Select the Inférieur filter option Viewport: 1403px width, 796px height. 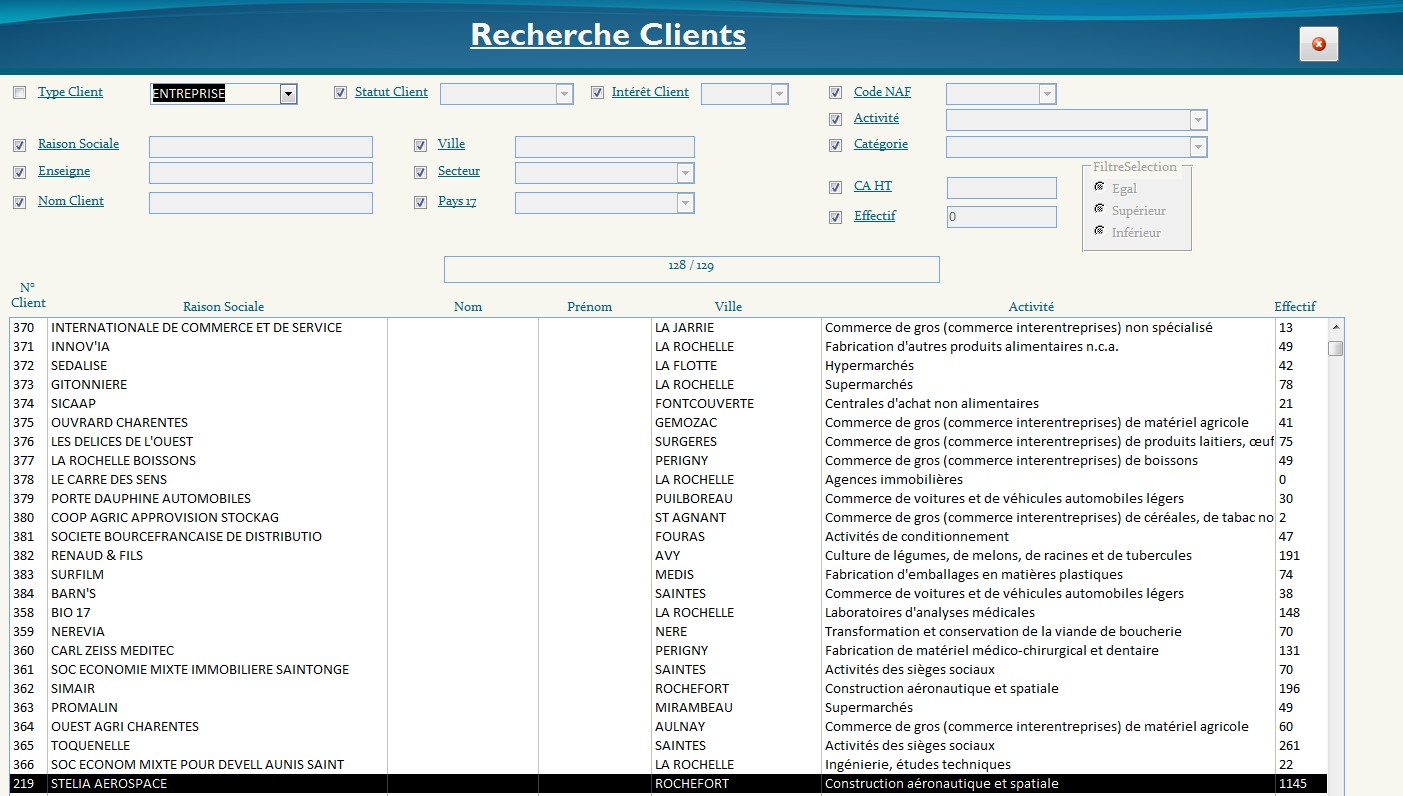point(1099,231)
